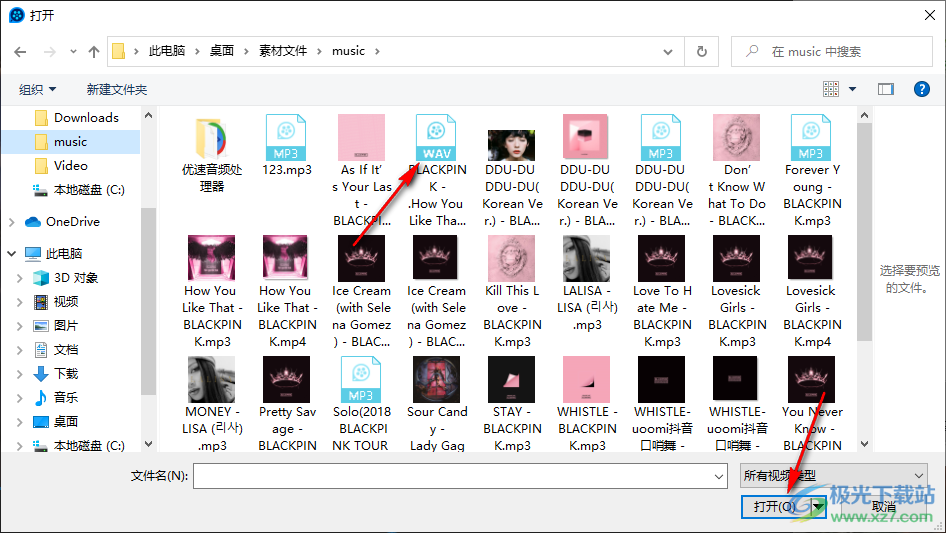This screenshot has height=533, width=946.
Task: Open file type filter dropdown
Action: pos(834,476)
